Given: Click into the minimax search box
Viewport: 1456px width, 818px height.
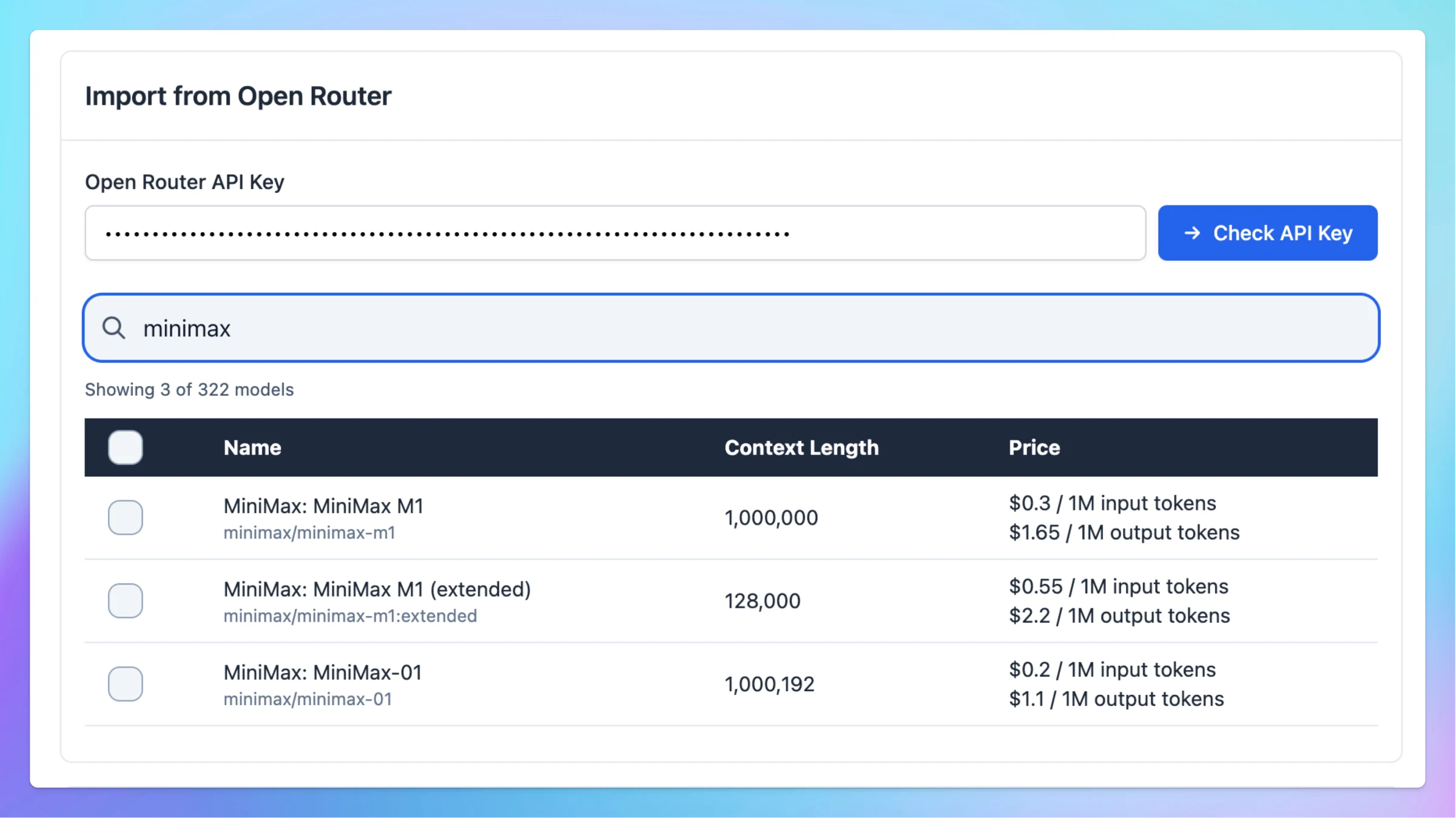Looking at the screenshot, I should point(731,328).
